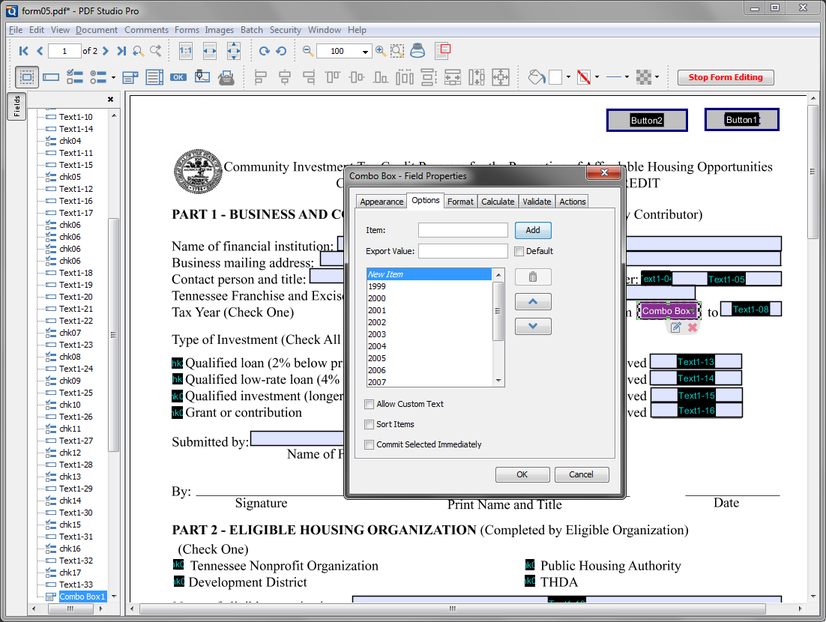Click the paint bucket fill icon
The image size is (826, 622).
tap(536, 77)
